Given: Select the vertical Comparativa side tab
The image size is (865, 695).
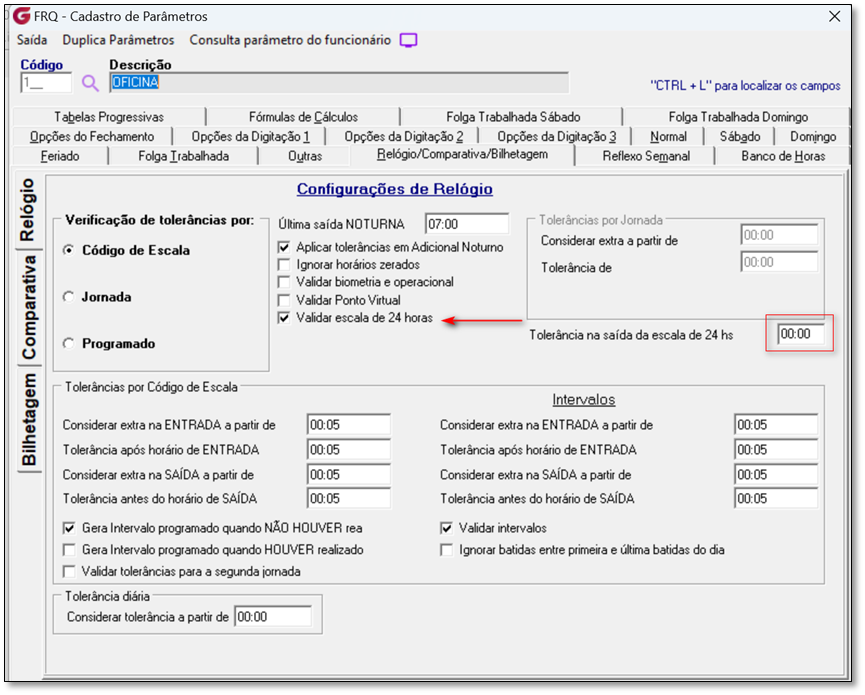Looking at the screenshot, I should pos(28,307).
